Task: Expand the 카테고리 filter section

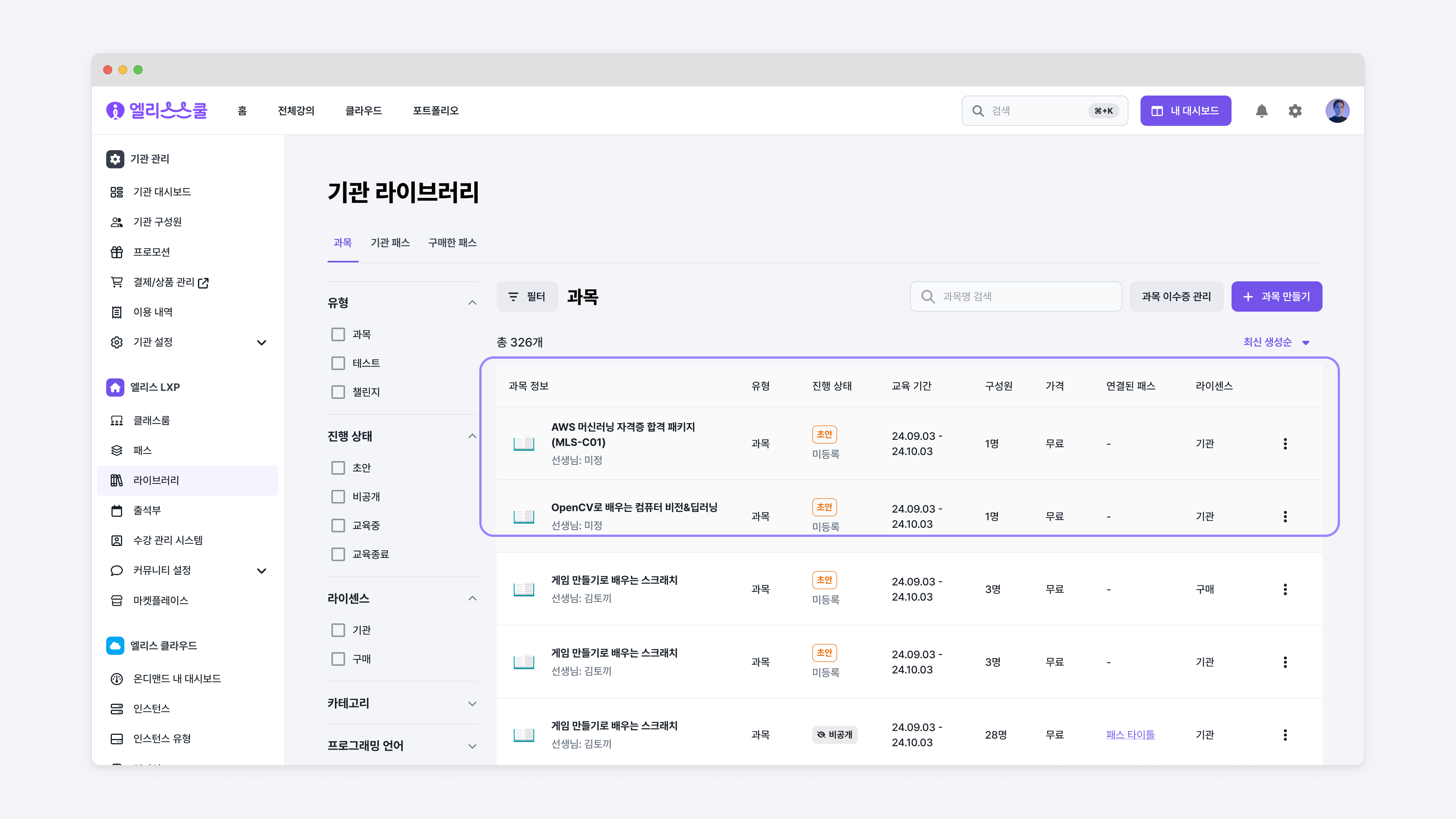Action: [472, 704]
